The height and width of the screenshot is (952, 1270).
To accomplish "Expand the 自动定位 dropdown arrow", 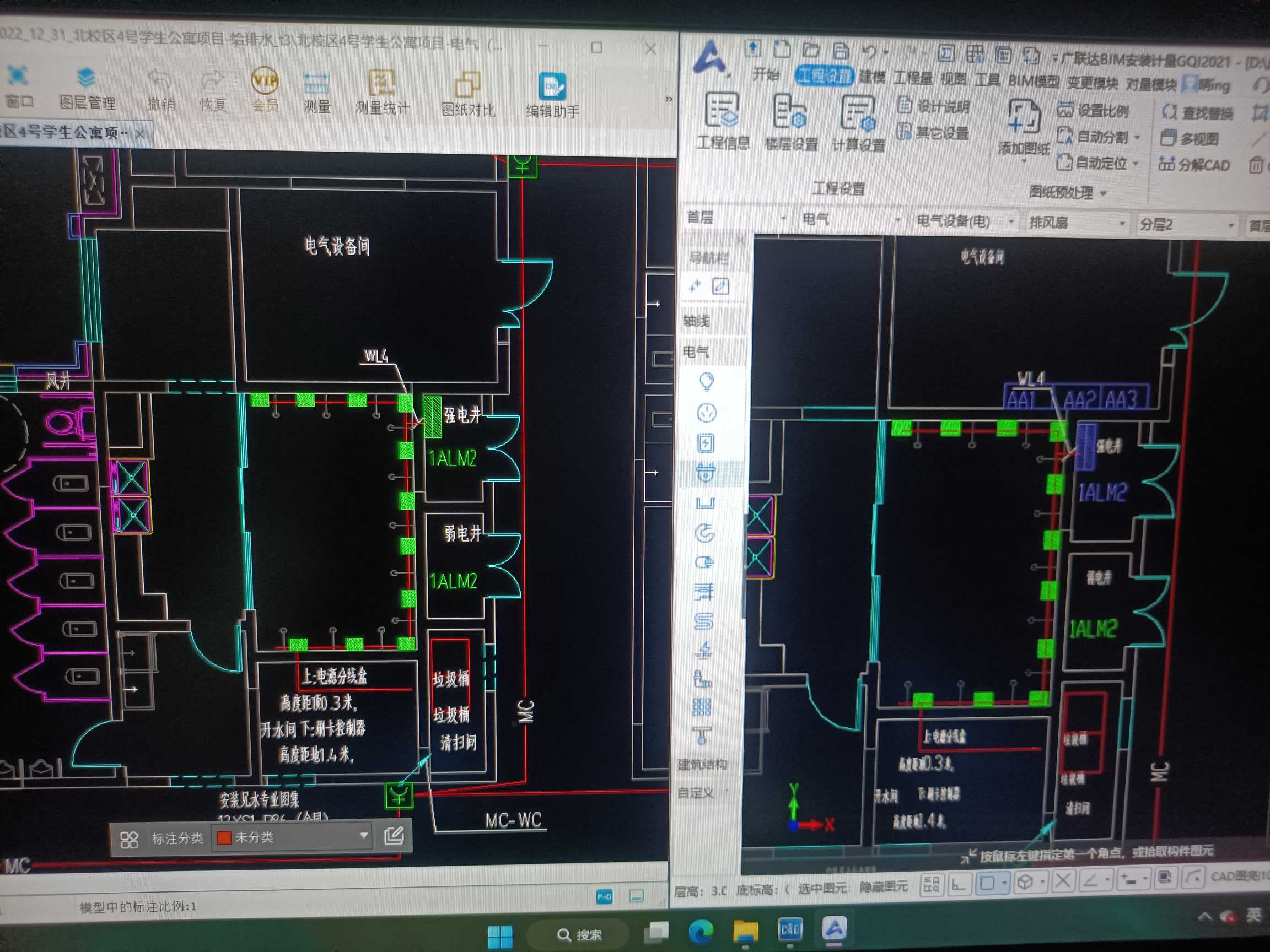I will [x=1136, y=164].
